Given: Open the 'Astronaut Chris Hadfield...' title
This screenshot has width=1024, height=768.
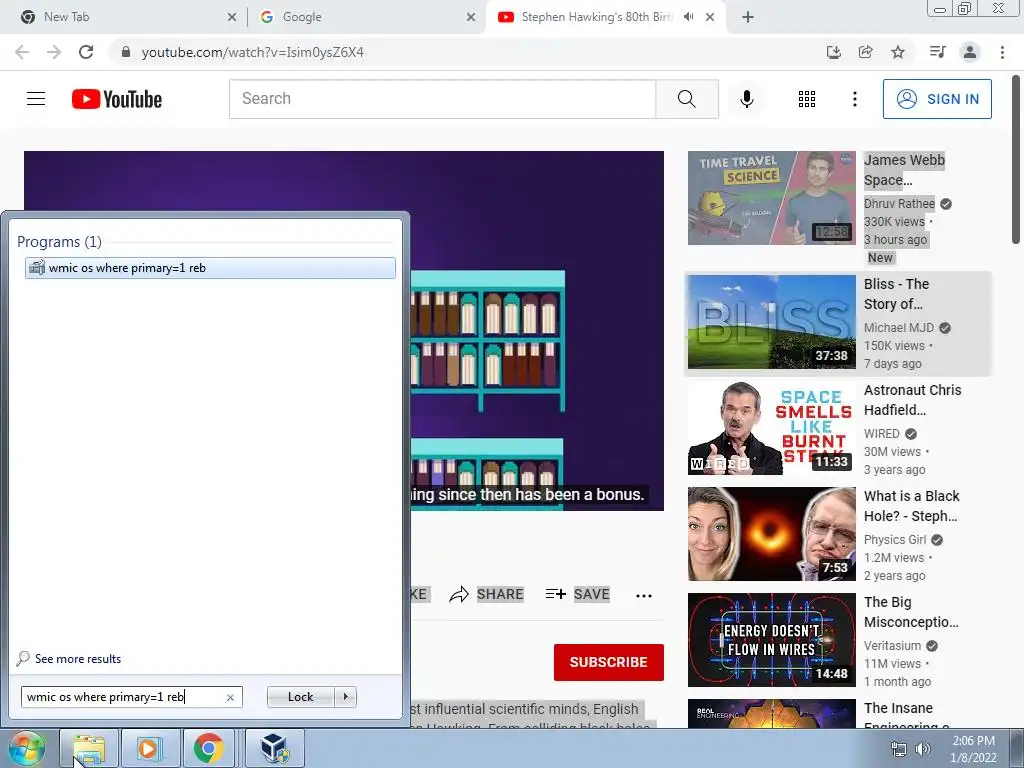Looking at the screenshot, I should (912, 400).
